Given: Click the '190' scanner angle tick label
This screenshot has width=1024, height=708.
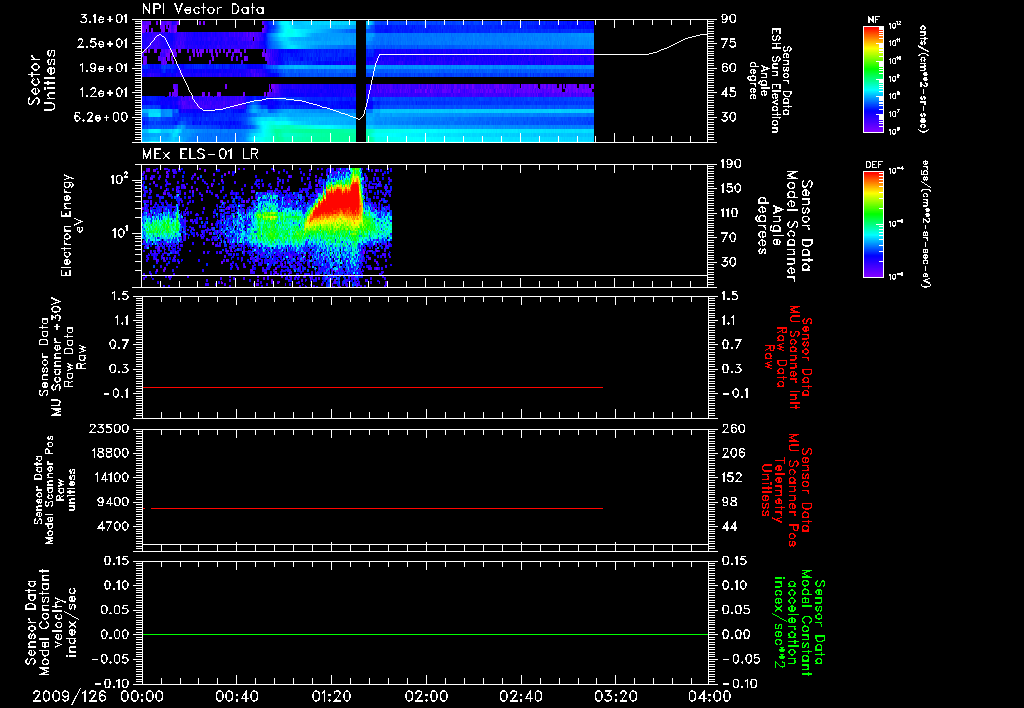Looking at the screenshot, I should (732, 164).
